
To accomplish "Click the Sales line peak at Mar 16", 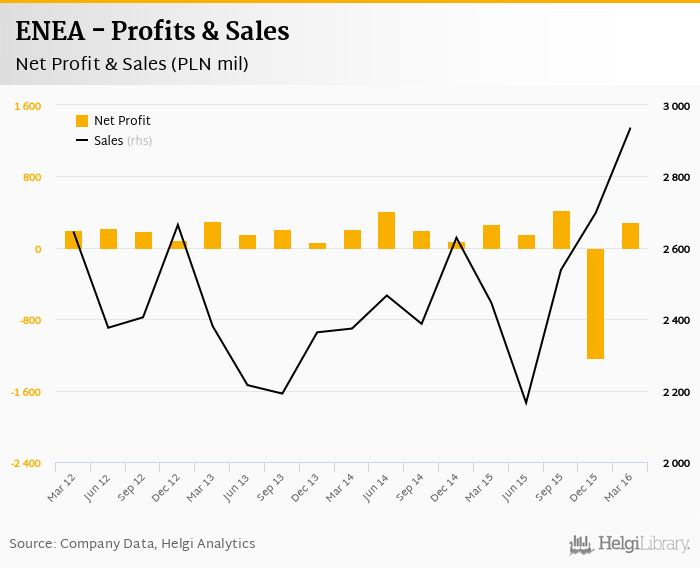I will [630, 128].
